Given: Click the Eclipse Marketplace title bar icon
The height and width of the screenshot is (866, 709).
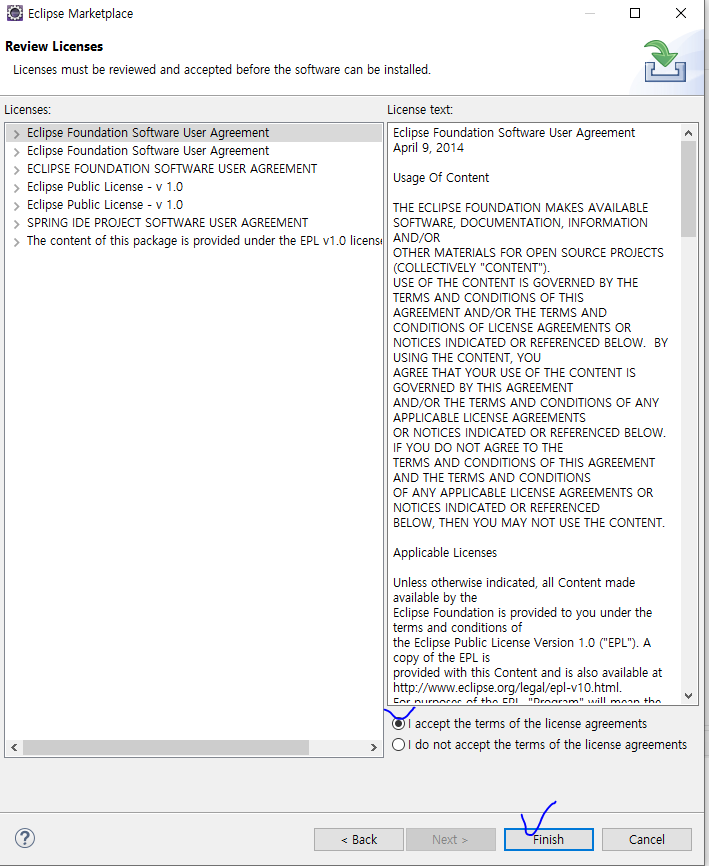Looking at the screenshot, I should click(15, 13).
